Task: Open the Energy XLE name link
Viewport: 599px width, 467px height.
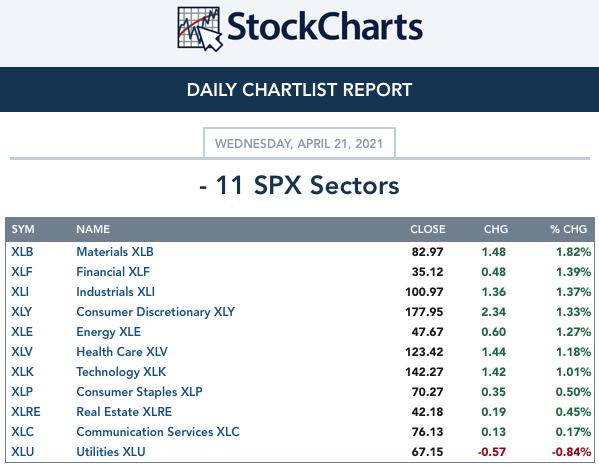Action: (x=108, y=332)
